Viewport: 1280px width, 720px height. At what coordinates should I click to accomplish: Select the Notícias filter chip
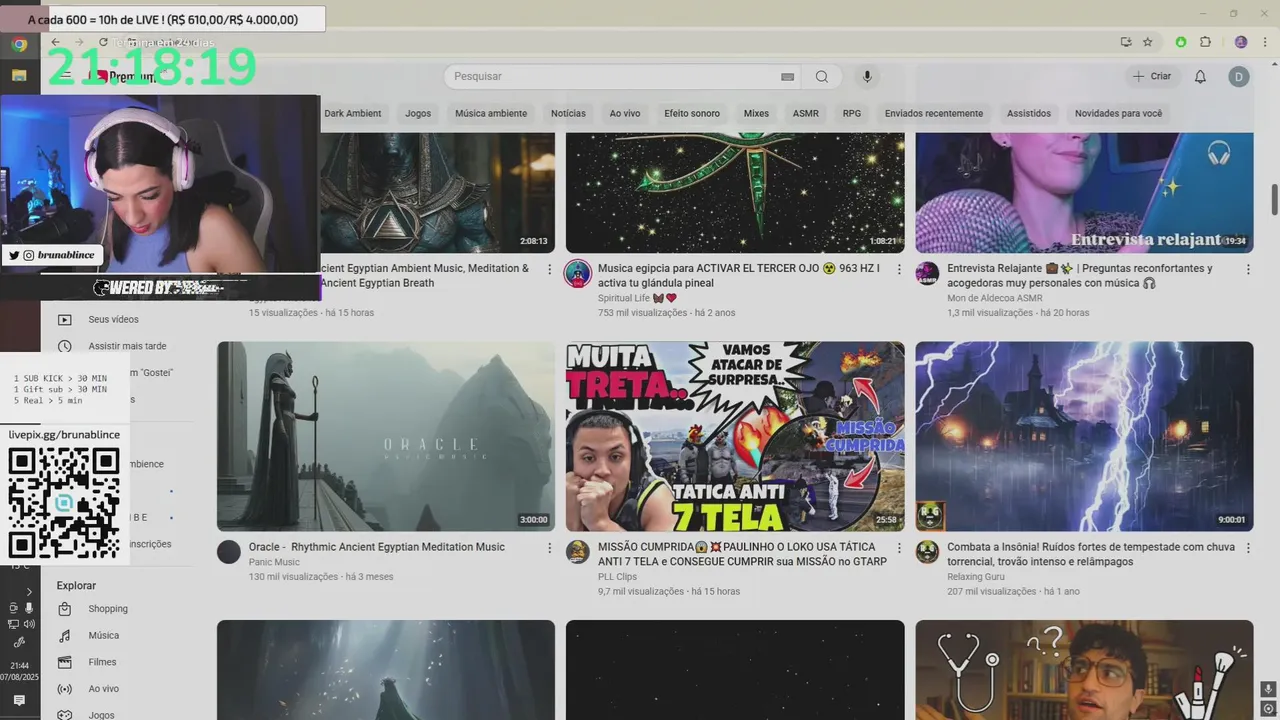[568, 113]
